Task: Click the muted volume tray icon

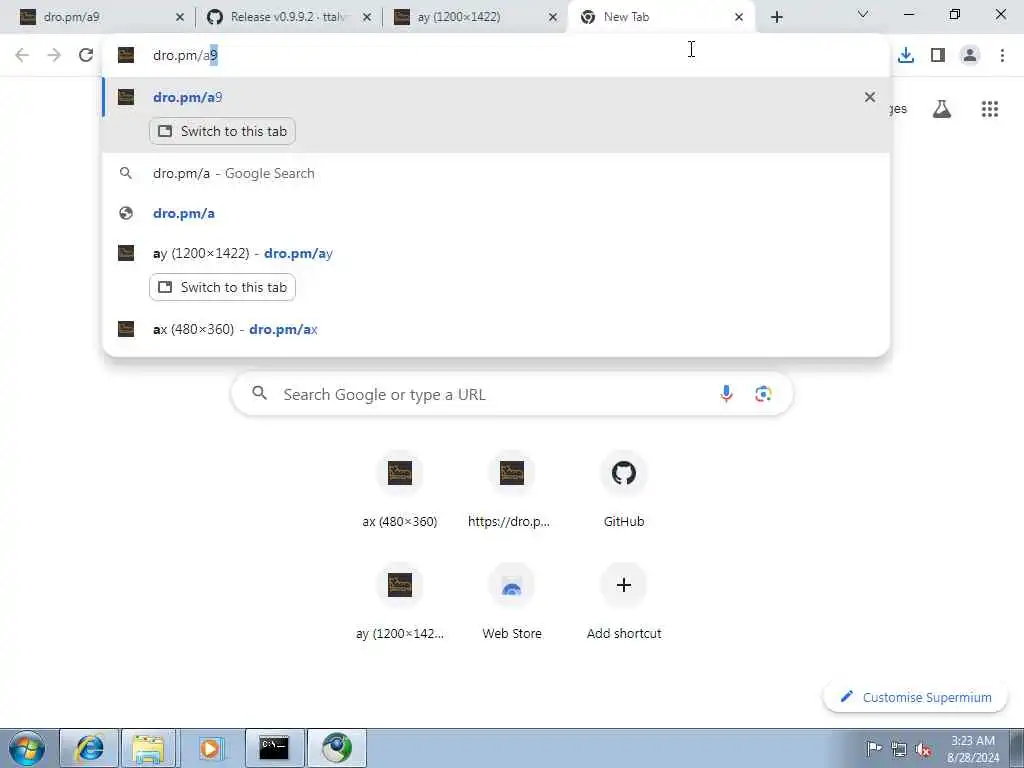Action: pos(923,749)
